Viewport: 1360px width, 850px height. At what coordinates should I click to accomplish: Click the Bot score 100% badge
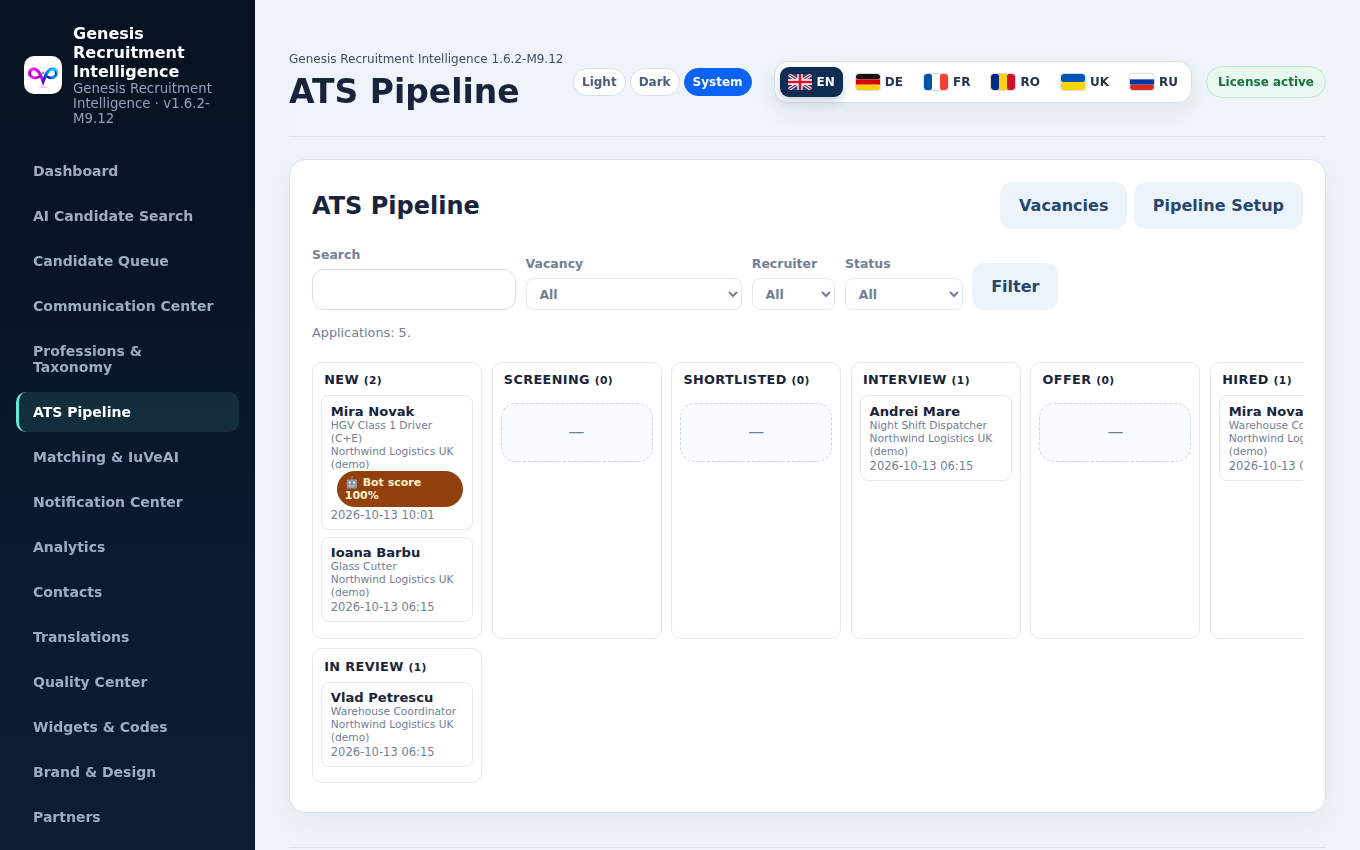pyautogui.click(x=400, y=489)
